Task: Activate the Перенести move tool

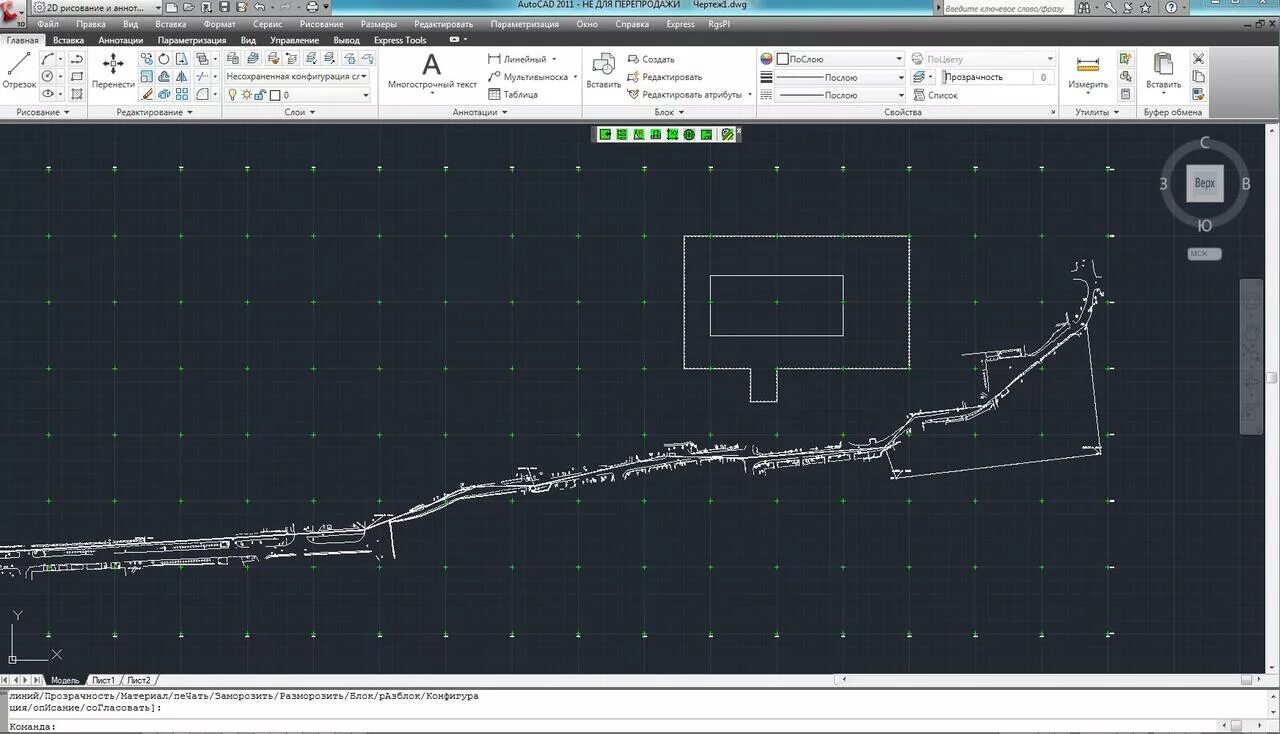Action: pos(113,71)
